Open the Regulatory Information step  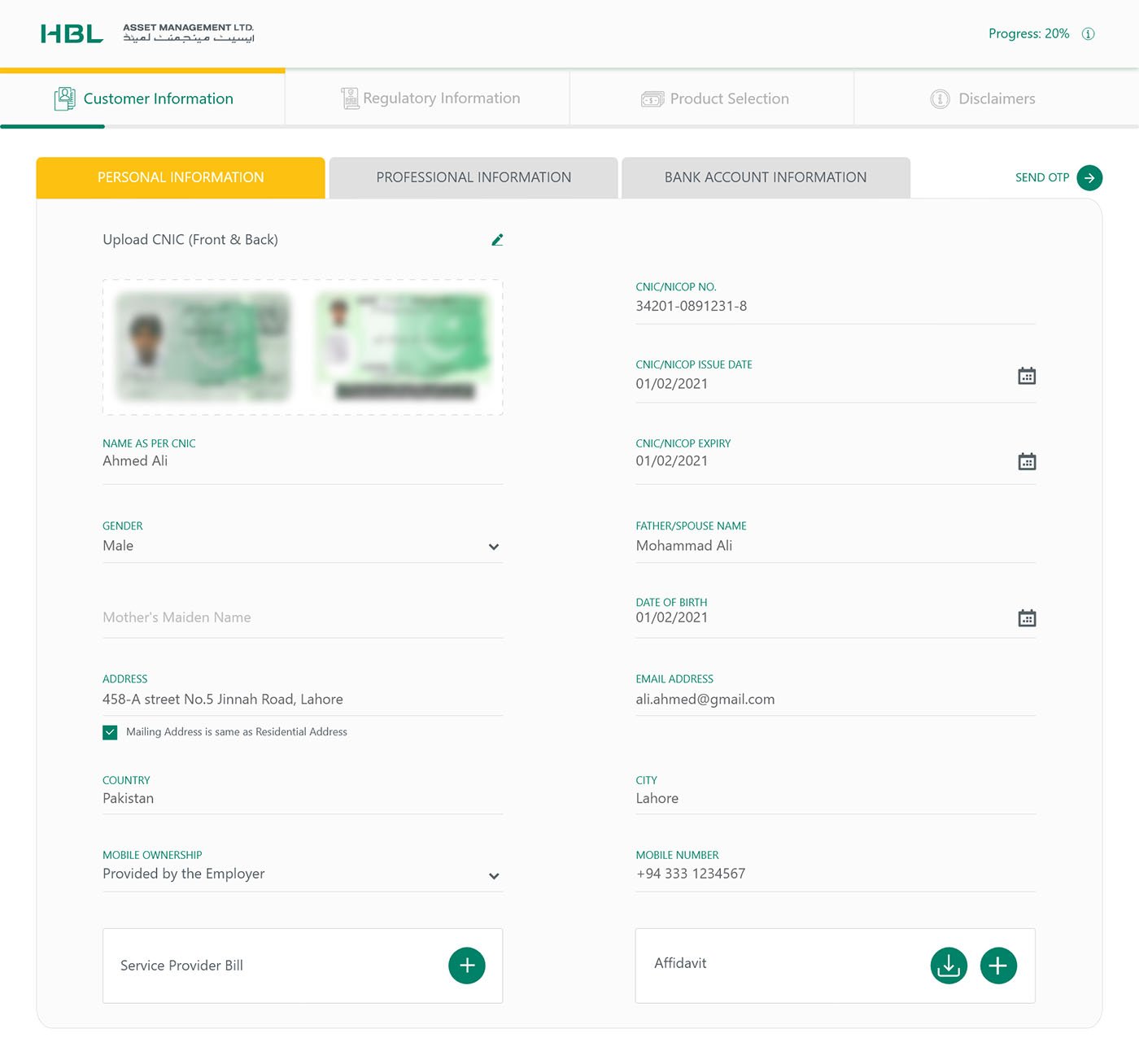(427, 98)
